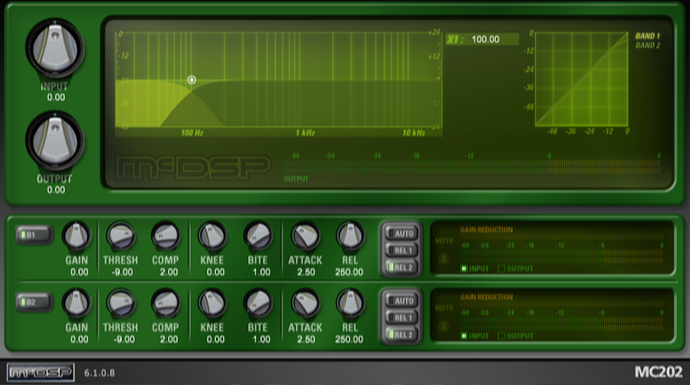
Task: Click Band 1 Rel value 250.00
Action: click(x=349, y=272)
